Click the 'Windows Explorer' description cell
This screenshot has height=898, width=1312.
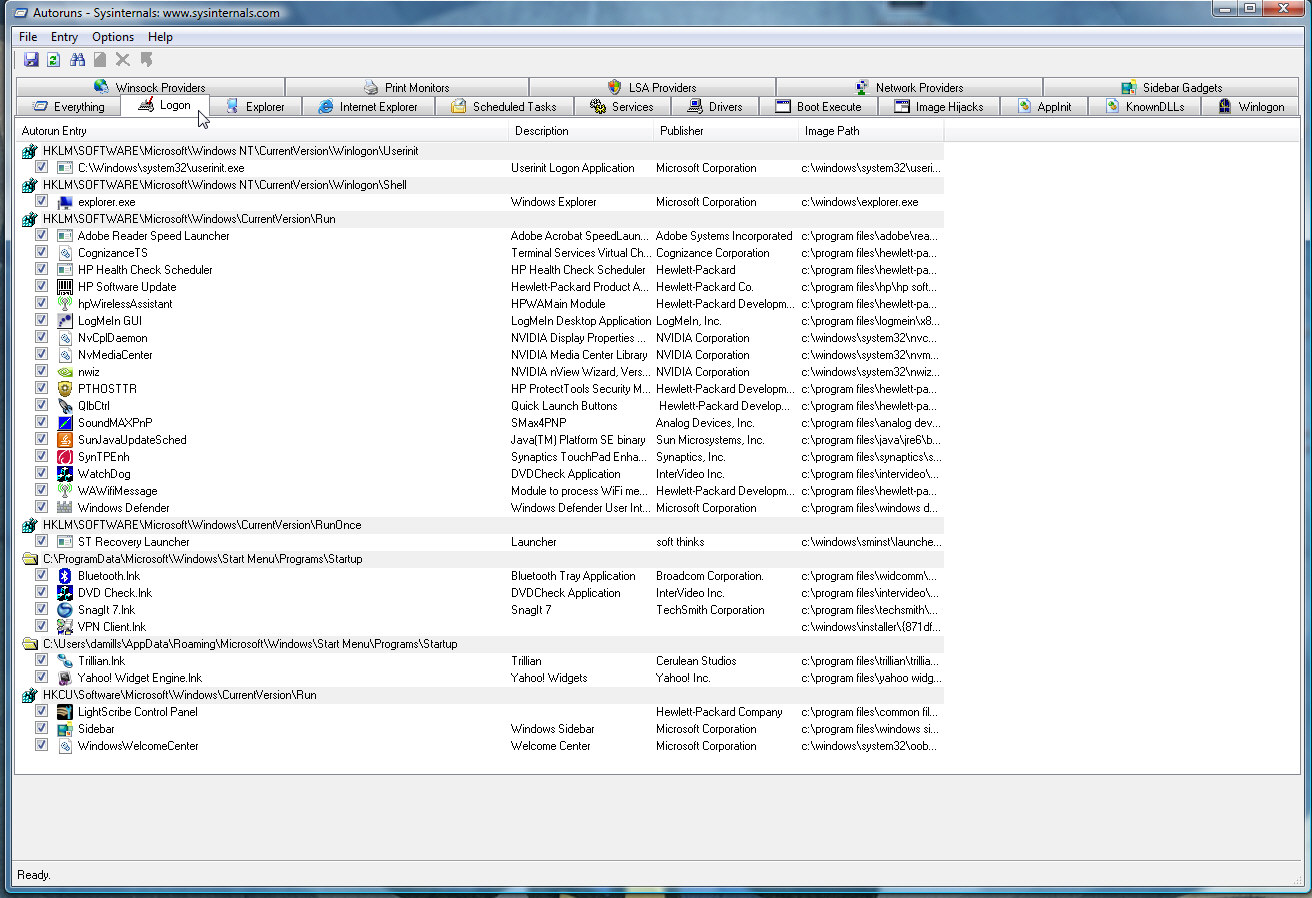[x=554, y=202]
